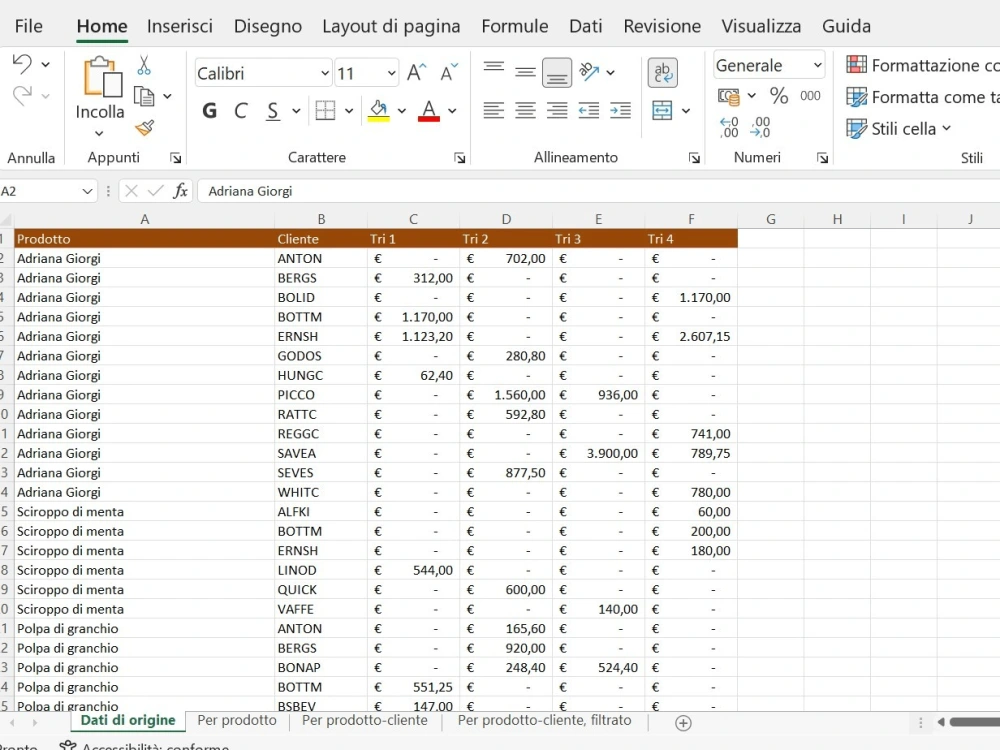Click the fx insert function icon
The width and height of the screenshot is (1000, 750).
coord(180,191)
